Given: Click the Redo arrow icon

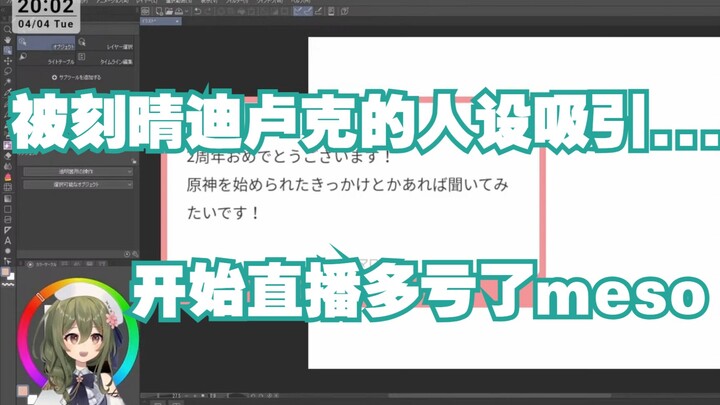Looking at the screenshot, I should [208, 11].
